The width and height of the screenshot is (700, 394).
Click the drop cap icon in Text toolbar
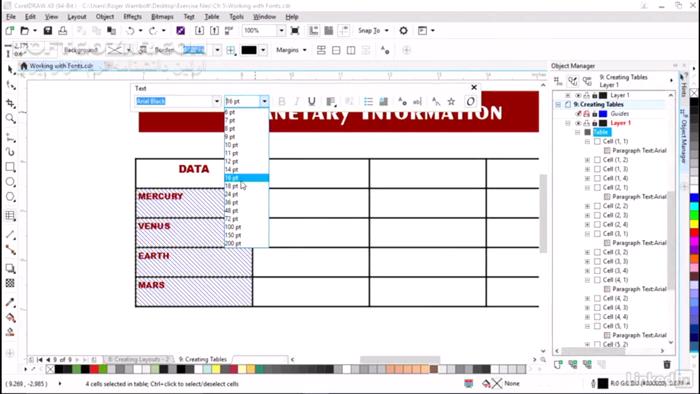point(383,101)
